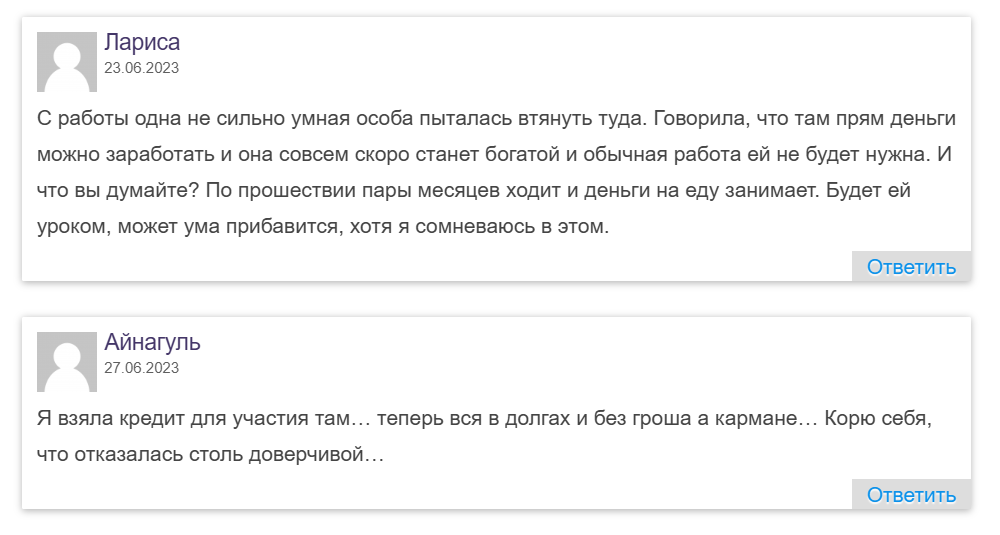Open the Айнагуль author name

pyautogui.click(x=152, y=343)
